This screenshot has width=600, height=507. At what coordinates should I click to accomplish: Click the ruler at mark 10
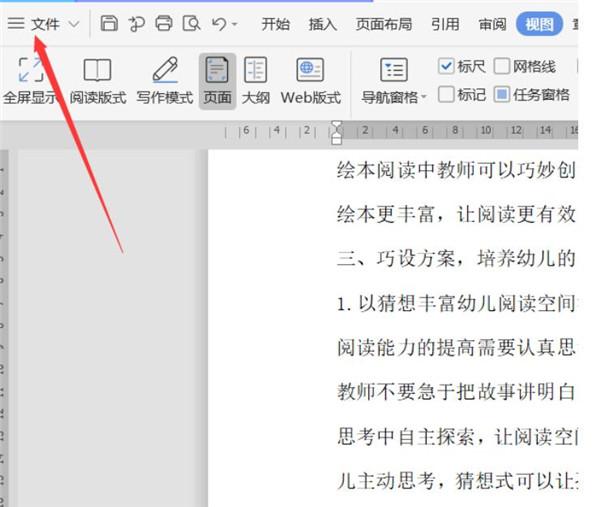tap(486, 130)
